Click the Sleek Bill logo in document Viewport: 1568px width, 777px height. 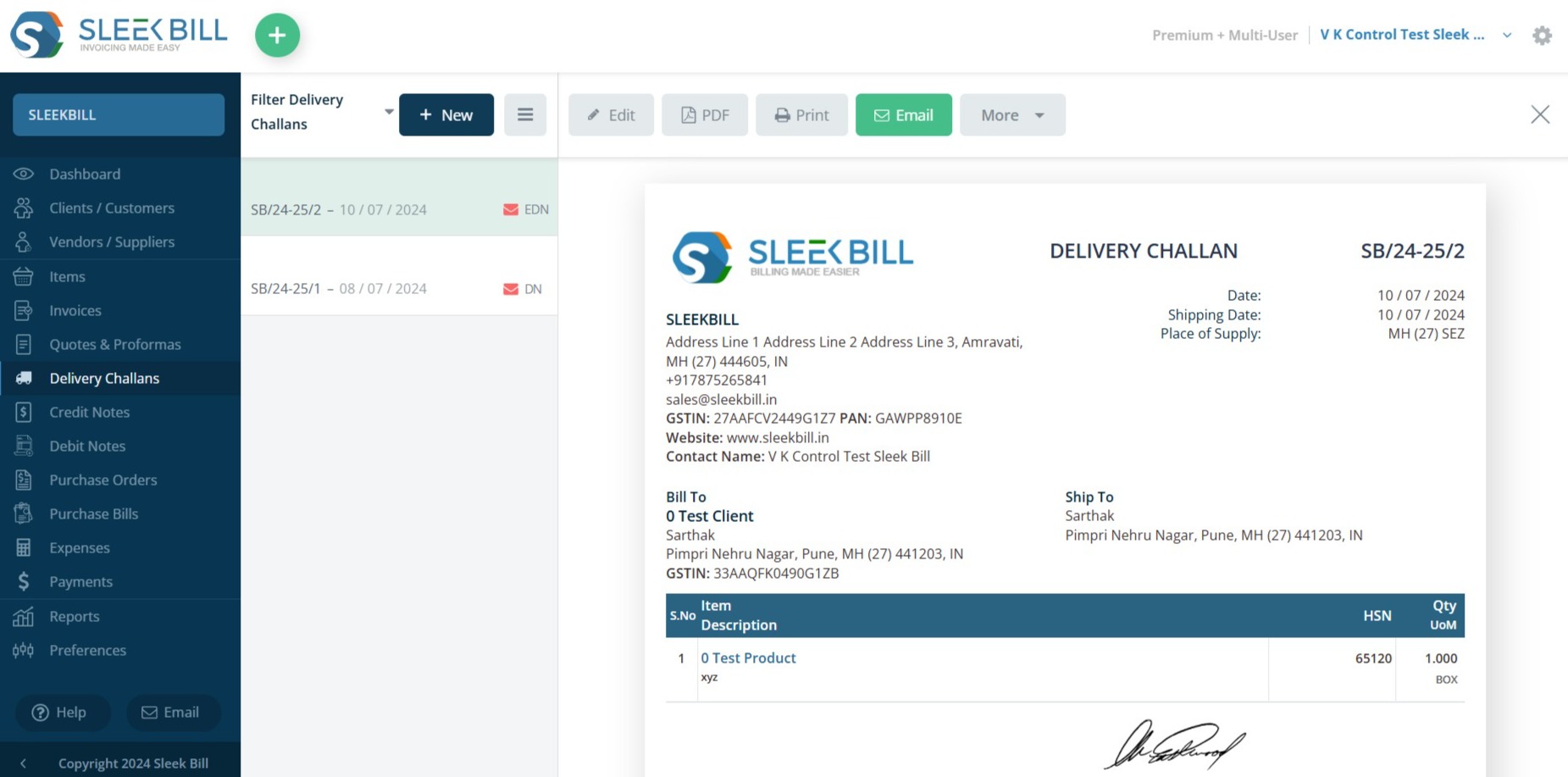[x=792, y=257]
